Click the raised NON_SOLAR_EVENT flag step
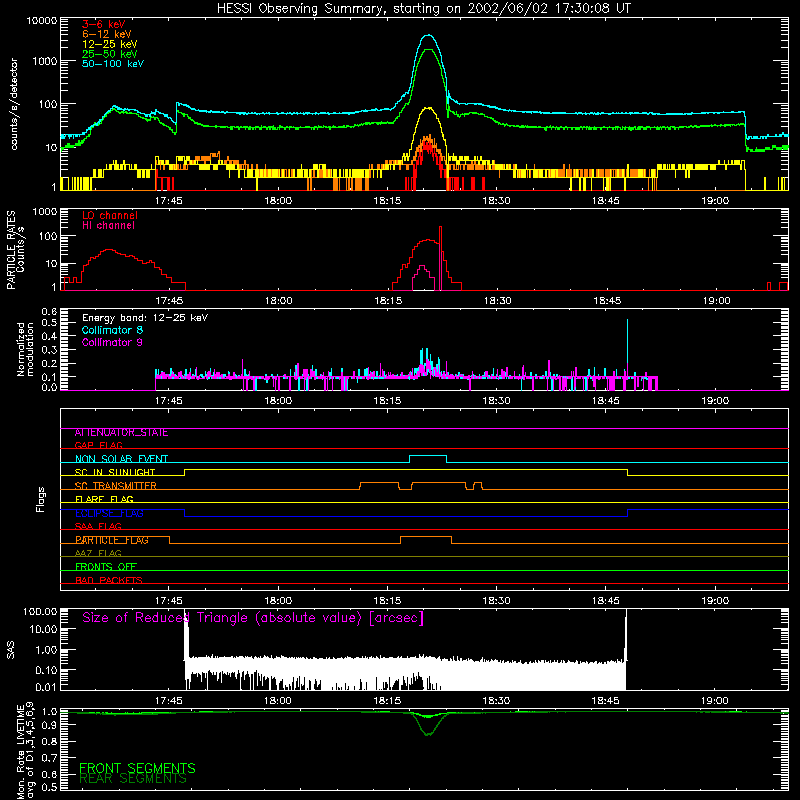 (428, 456)
